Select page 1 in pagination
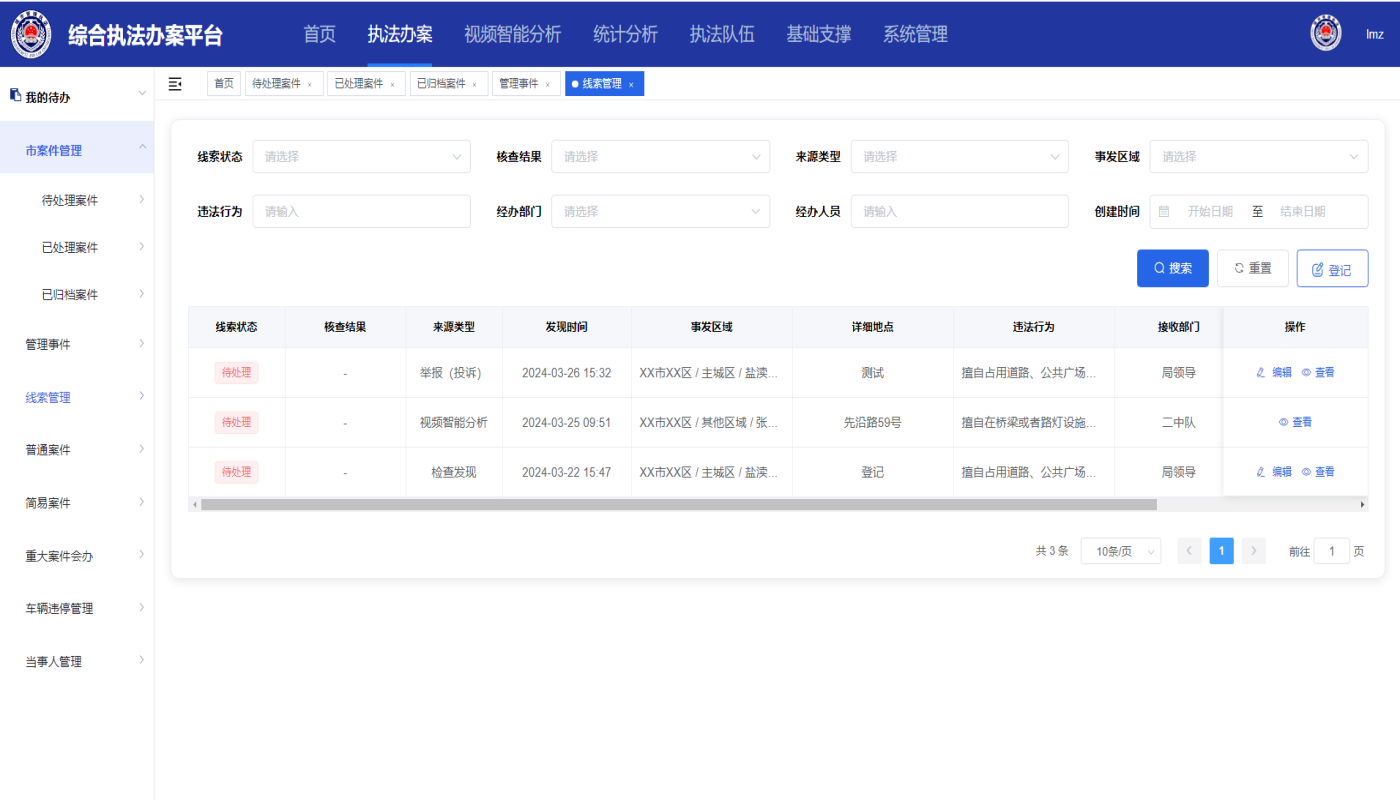Screen dimensions: 1400x800 [1221, 551]
